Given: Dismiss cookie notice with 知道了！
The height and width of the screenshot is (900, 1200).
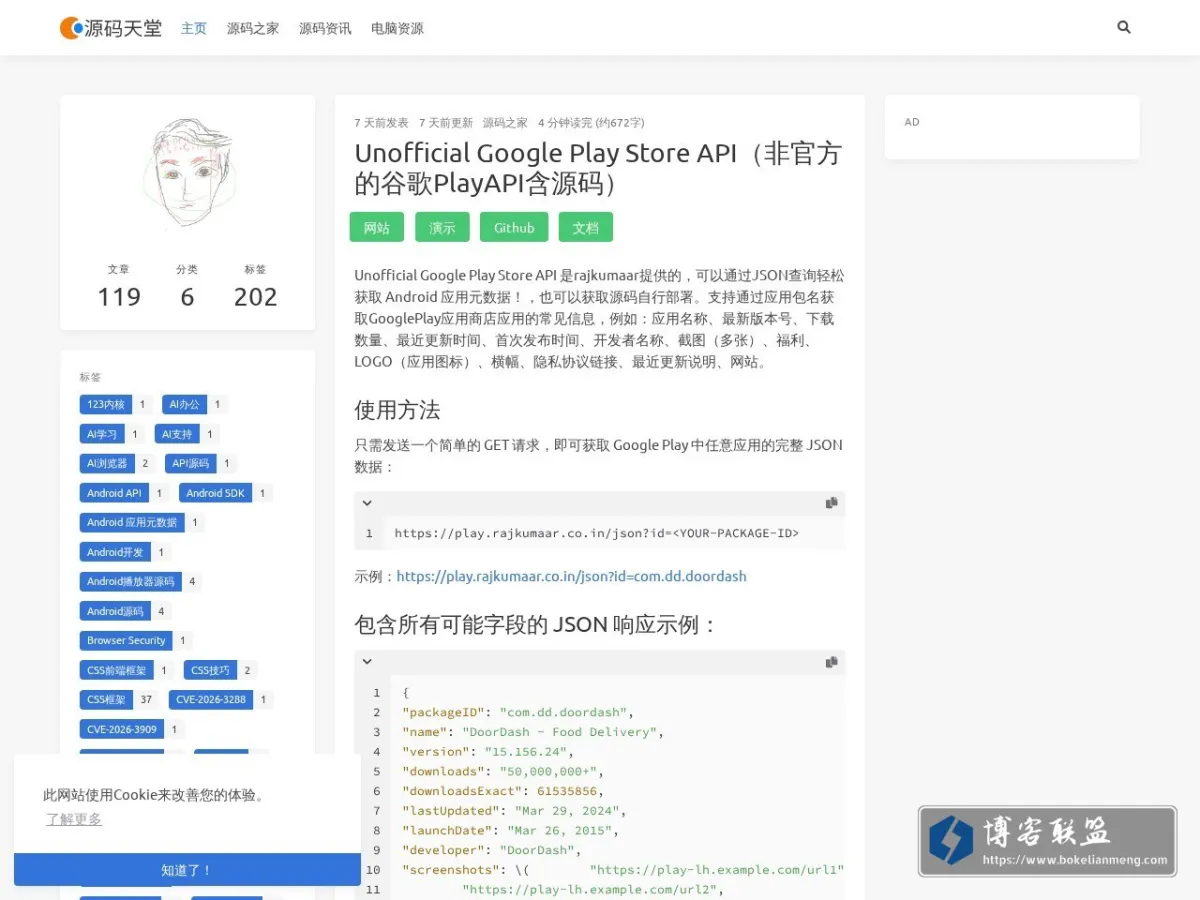Looking at the screenshot, I should click(x=187, y=870).
